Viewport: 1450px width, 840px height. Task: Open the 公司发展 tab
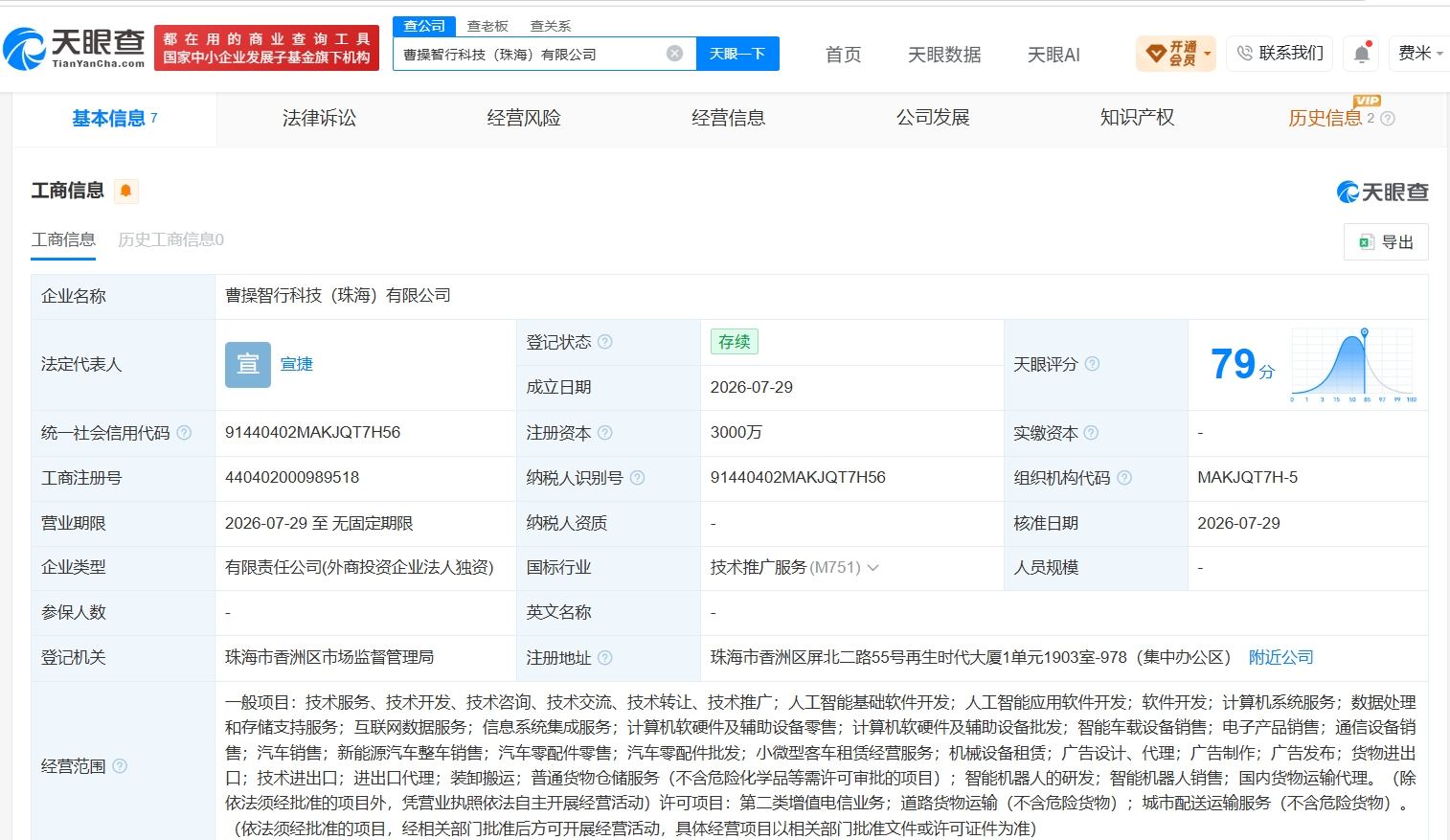click(933, 118)
